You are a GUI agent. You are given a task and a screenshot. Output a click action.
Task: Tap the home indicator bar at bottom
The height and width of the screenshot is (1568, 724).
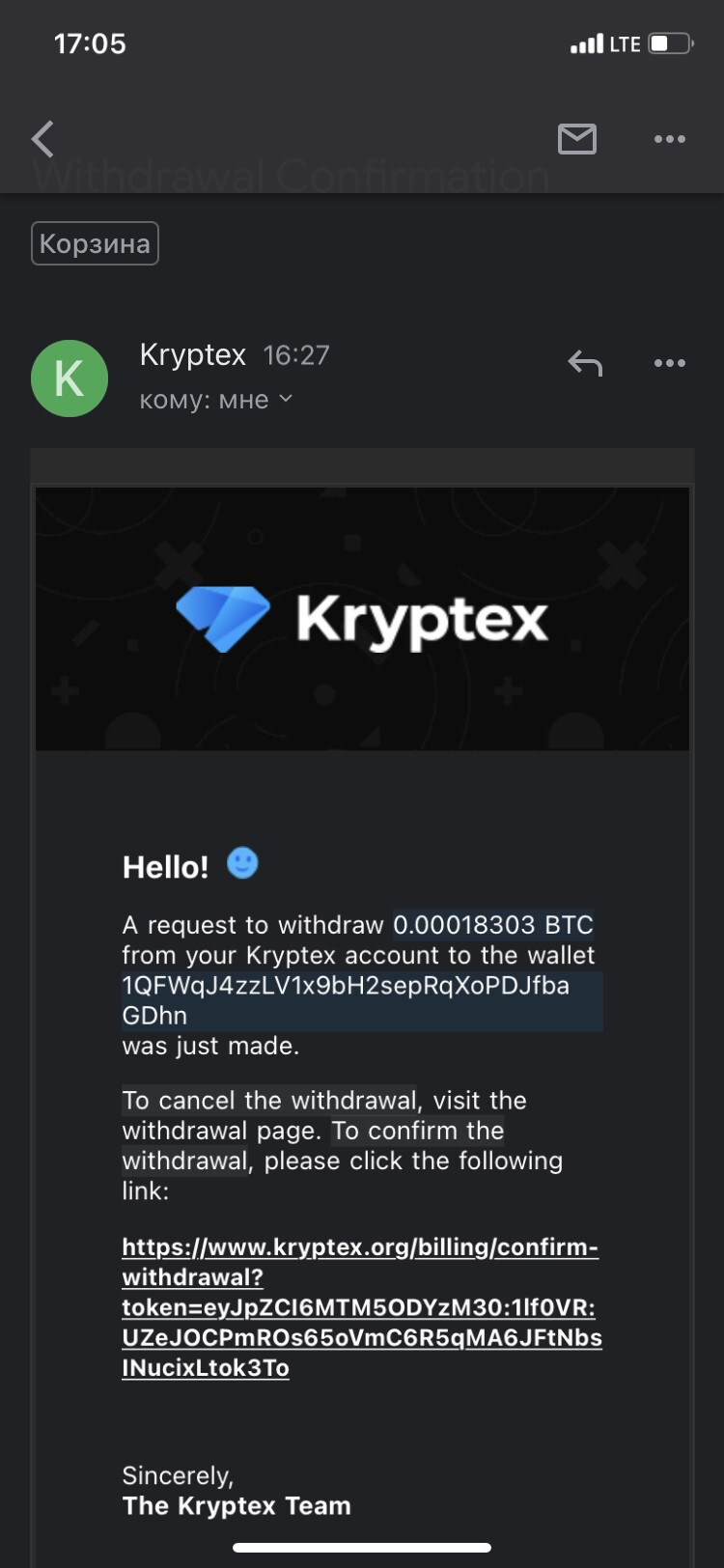pos(362,1548)
